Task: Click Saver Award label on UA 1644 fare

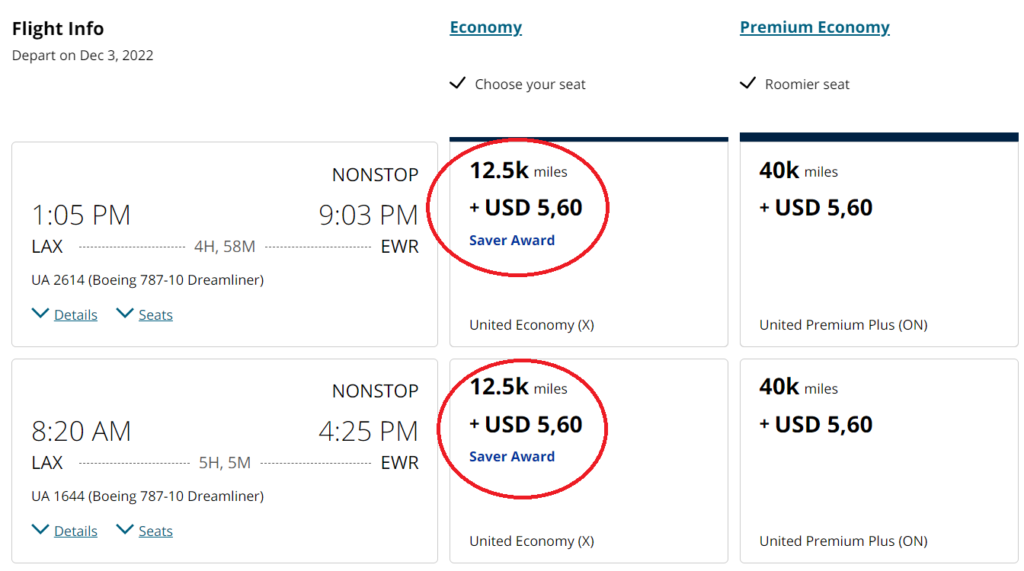Action: click(x=512, y=457)
